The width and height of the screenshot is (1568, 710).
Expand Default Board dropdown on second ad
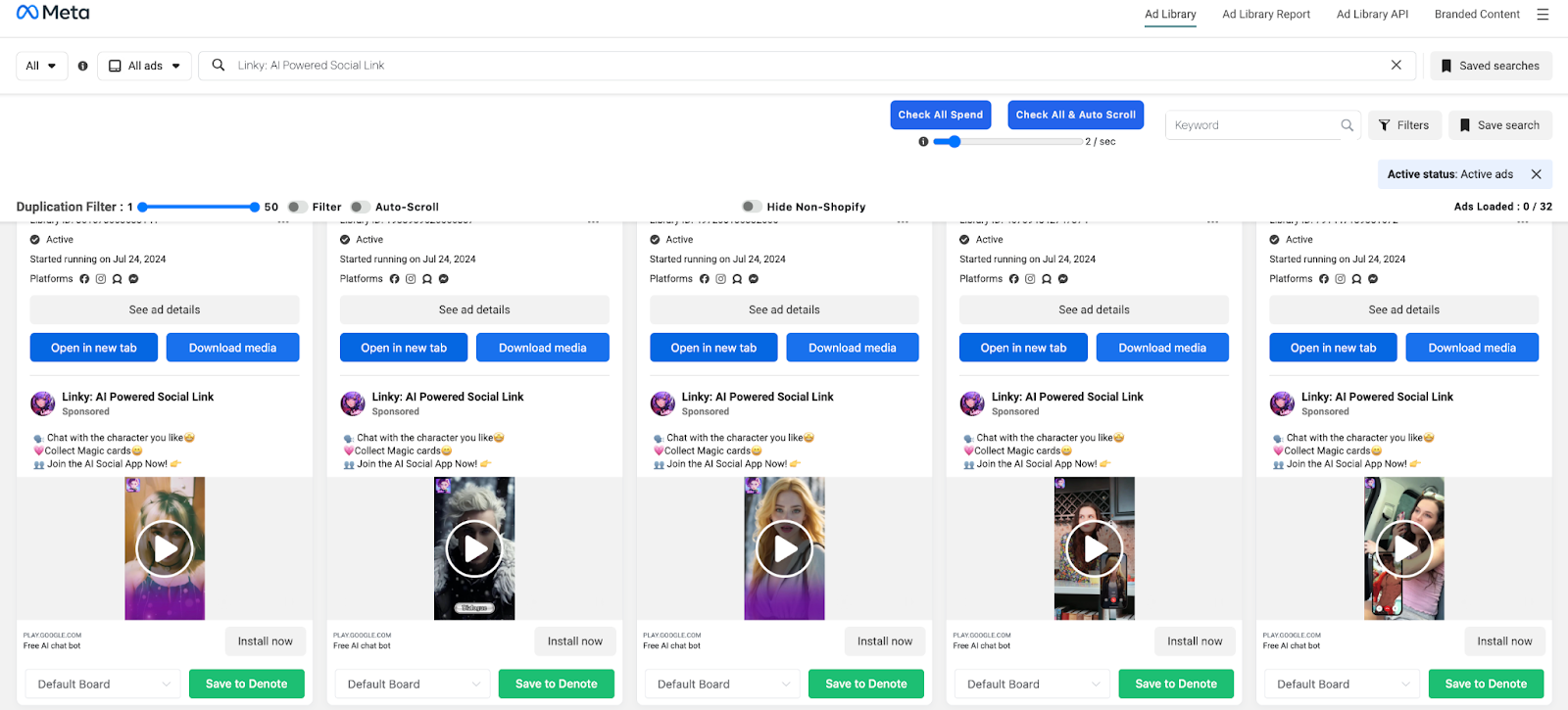(x=413, y=684)
